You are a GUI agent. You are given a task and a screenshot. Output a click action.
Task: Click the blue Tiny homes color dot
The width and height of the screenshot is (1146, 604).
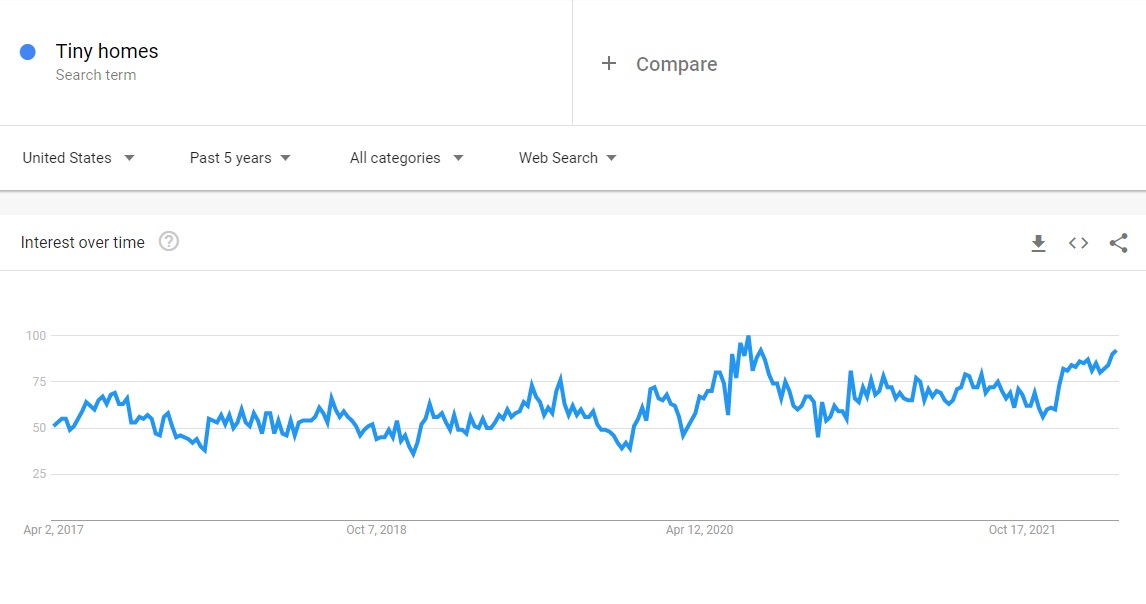tap(28, 52)
